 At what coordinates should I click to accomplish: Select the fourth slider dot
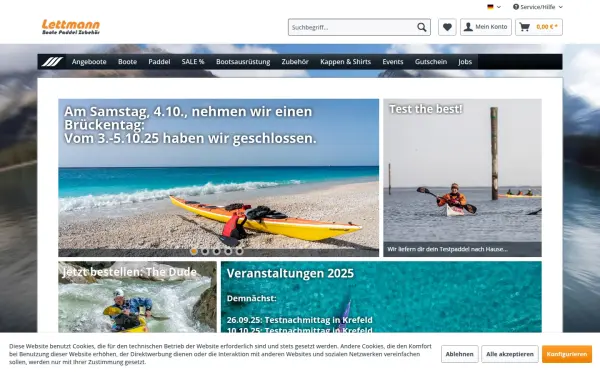click(228, 251)
